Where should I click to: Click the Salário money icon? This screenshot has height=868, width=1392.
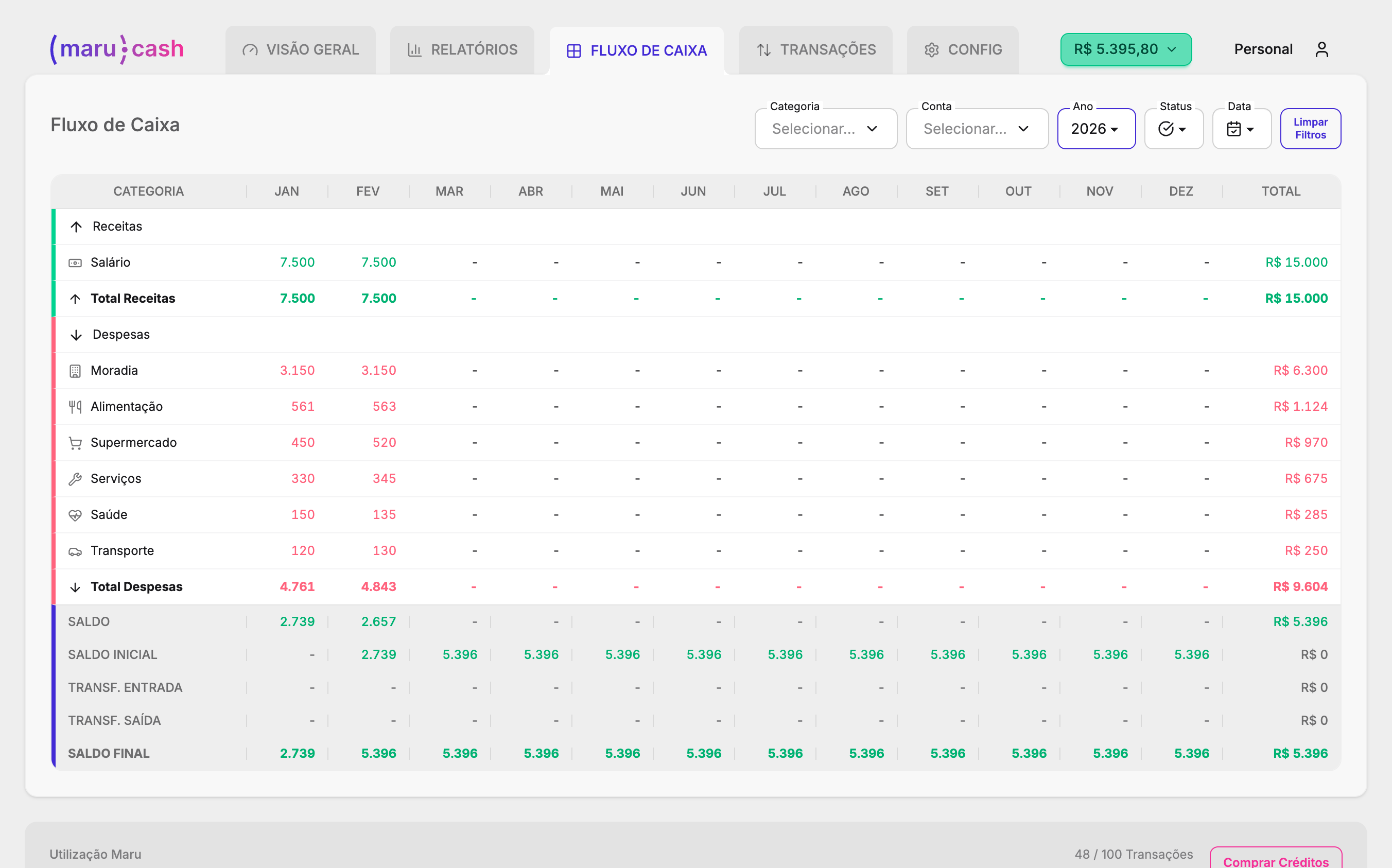(x=75, y=262)
